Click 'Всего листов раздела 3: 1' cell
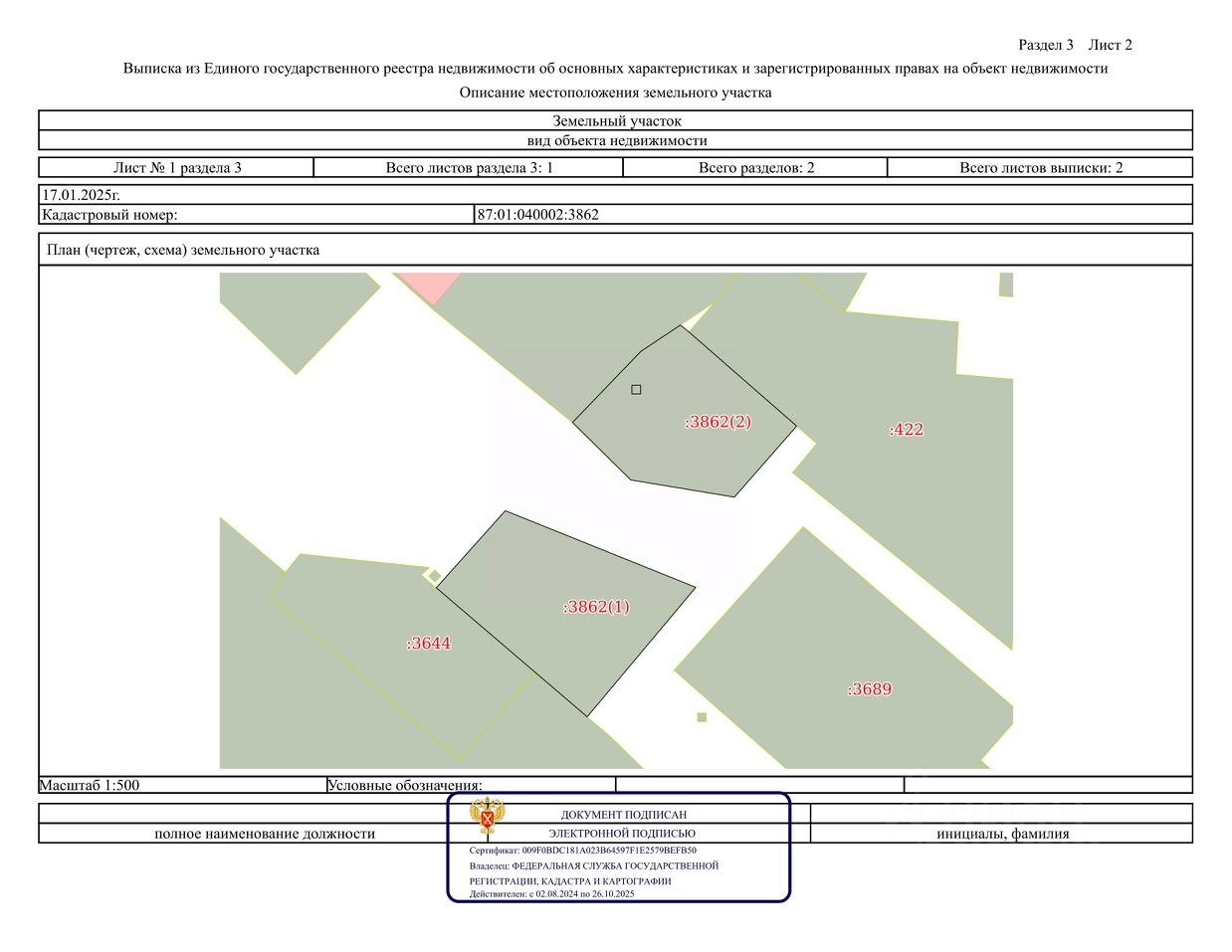The width and height of the screenshot is (1232, 952). point(469,168)
